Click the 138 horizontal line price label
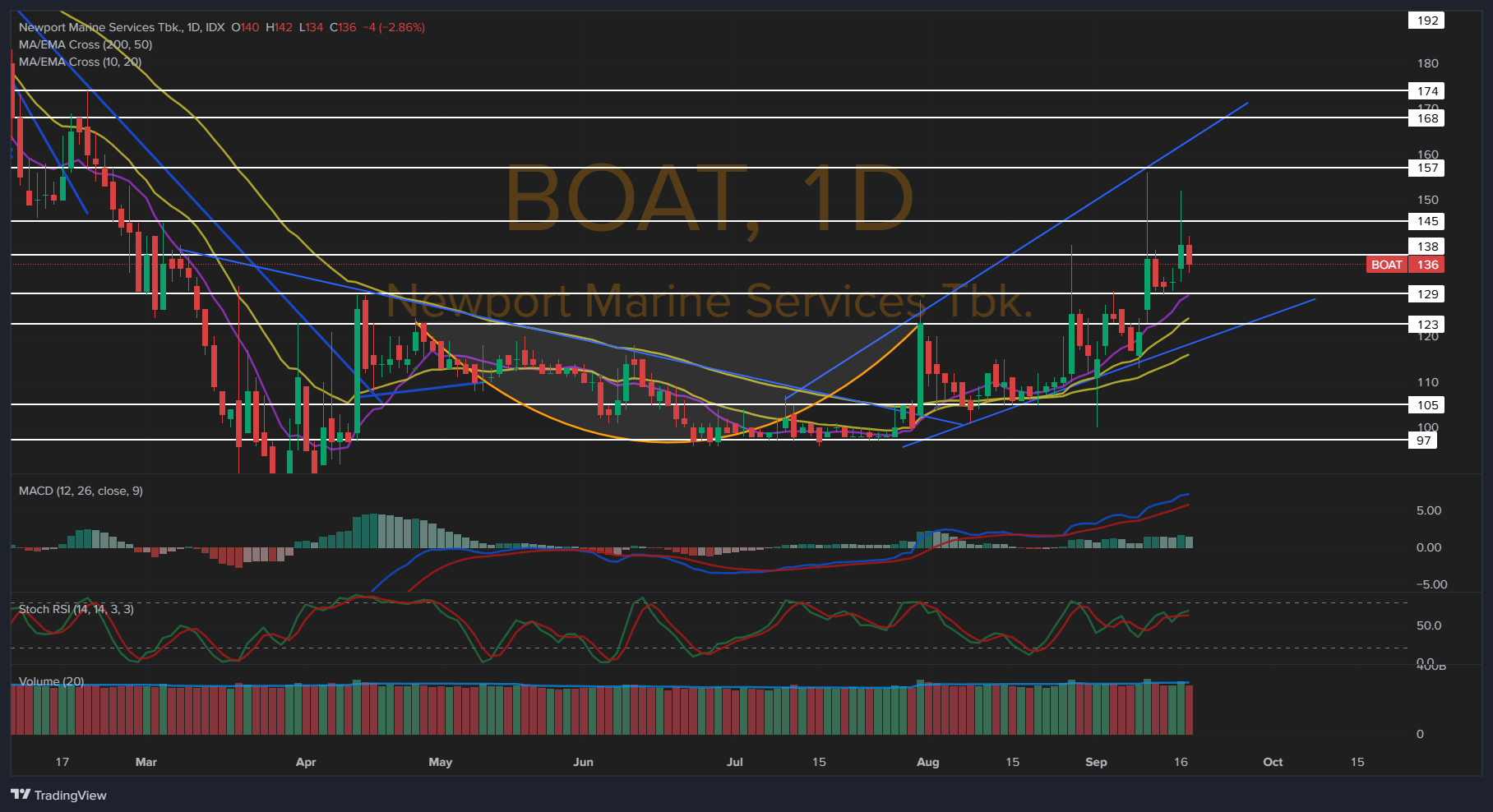The image size is (1493, 812). point(1427,247)
